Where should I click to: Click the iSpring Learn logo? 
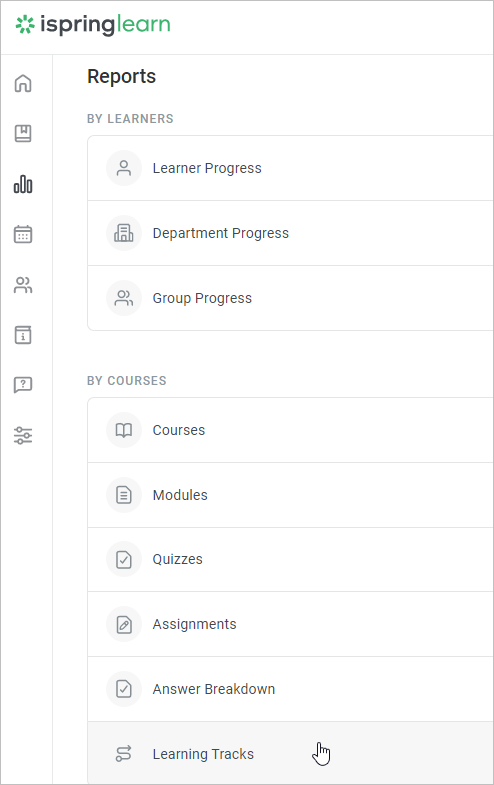pyautogui.click(x=93, y=25)
